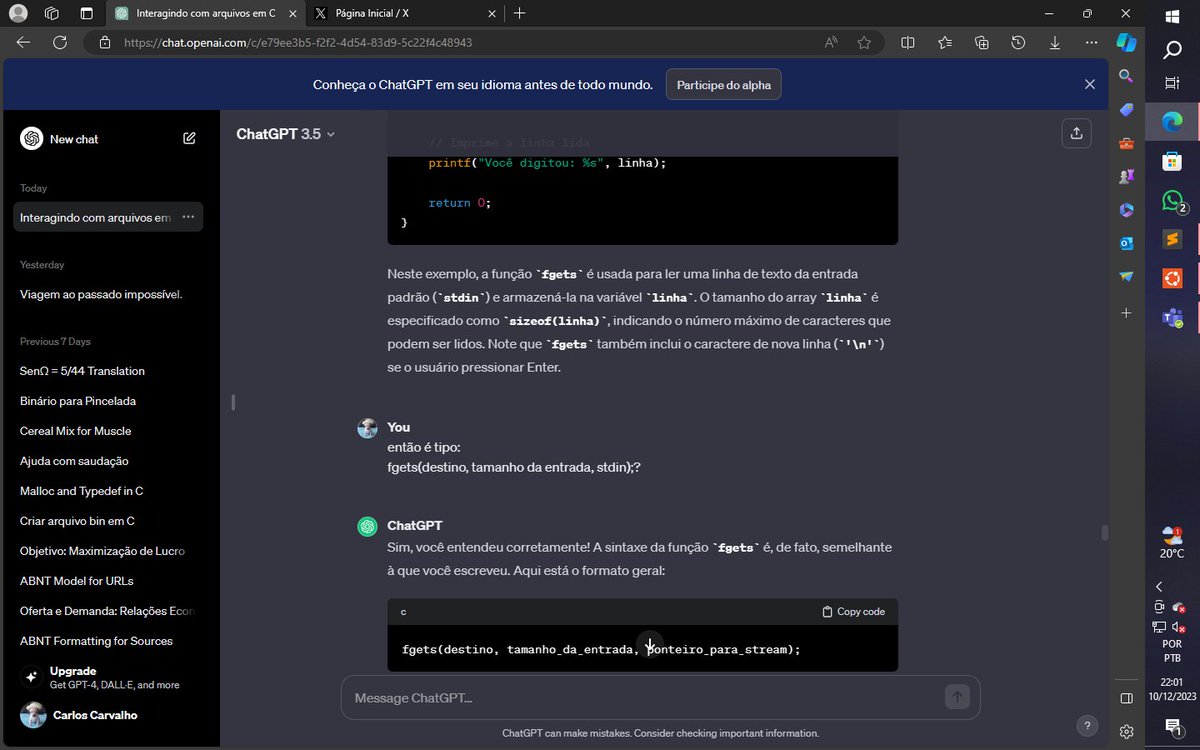Screen dimensions: 1200x750
Task: Click the share conversation icon
Action: coord(1076,133)
